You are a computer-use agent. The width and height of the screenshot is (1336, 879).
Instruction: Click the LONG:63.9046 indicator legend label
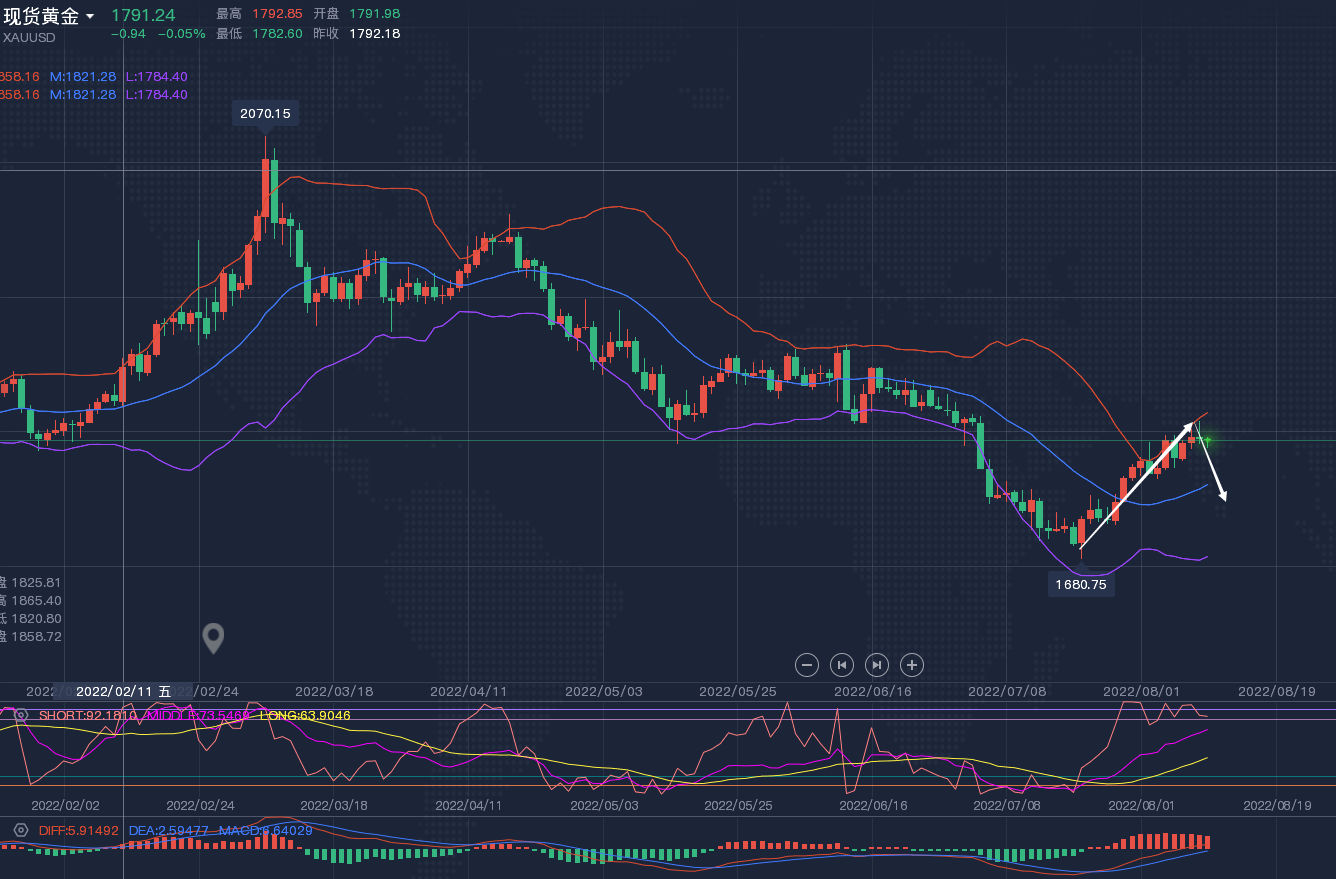(305, 716)
